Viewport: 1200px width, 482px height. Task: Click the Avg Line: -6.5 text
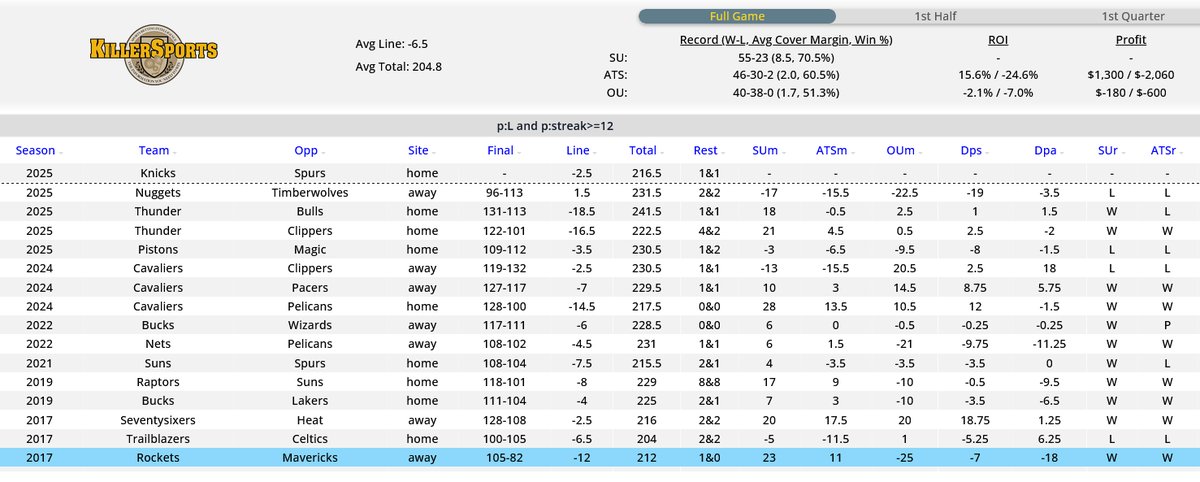393,43
